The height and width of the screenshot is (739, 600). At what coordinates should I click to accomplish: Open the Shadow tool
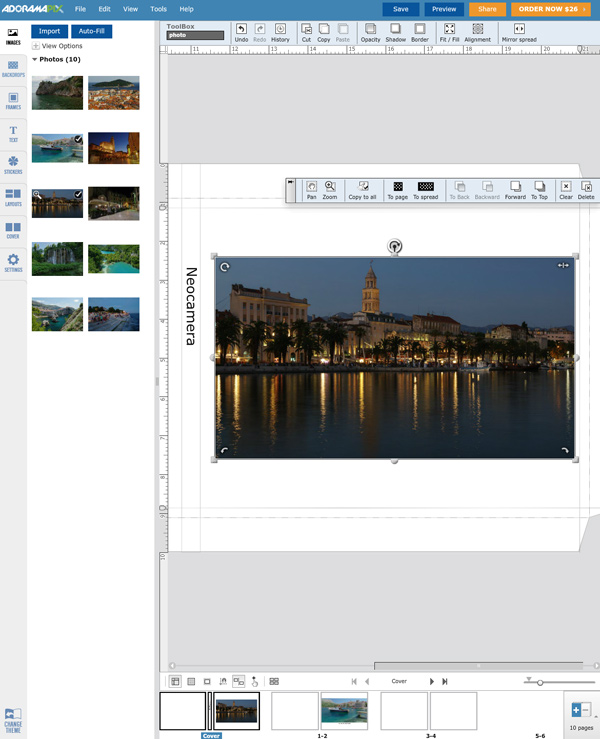[x=395, y=32]
